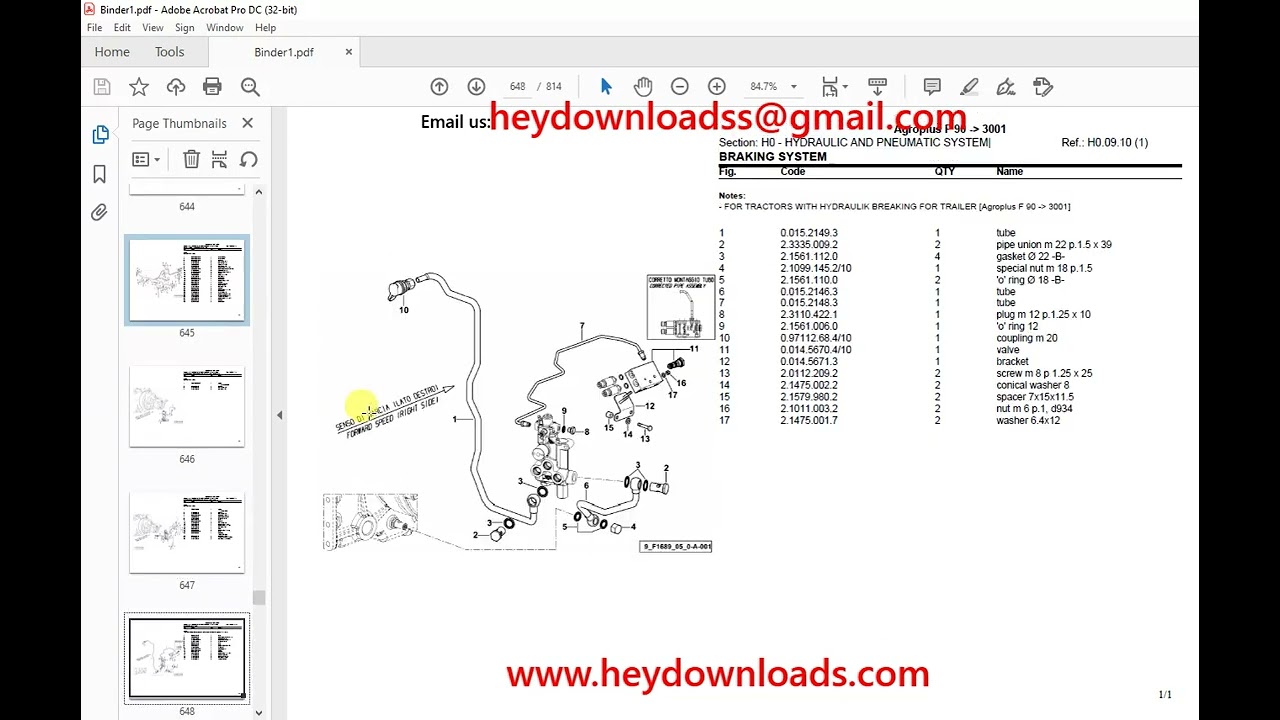Open the Edit menu
Viewport: 1280px width, 720px height.
[x=122, y=28]
